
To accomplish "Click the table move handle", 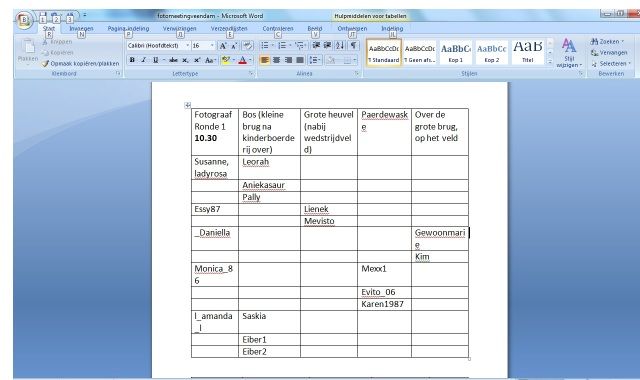I will click(x=187, y=105).
